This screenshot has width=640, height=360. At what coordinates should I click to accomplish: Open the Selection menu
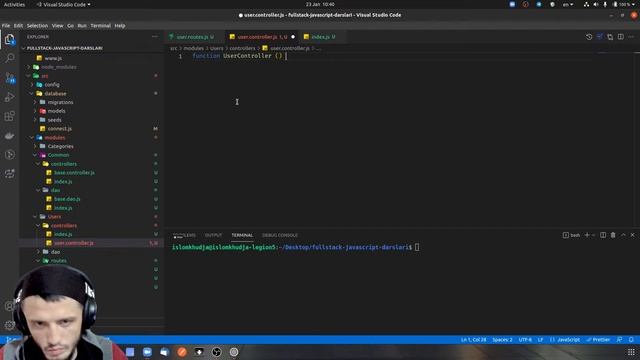(x=37, y=26)
